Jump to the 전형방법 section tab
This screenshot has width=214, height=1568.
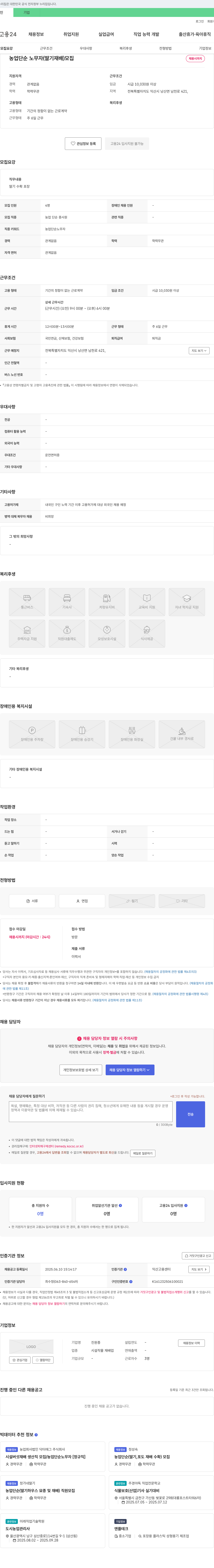coord(165,48)
